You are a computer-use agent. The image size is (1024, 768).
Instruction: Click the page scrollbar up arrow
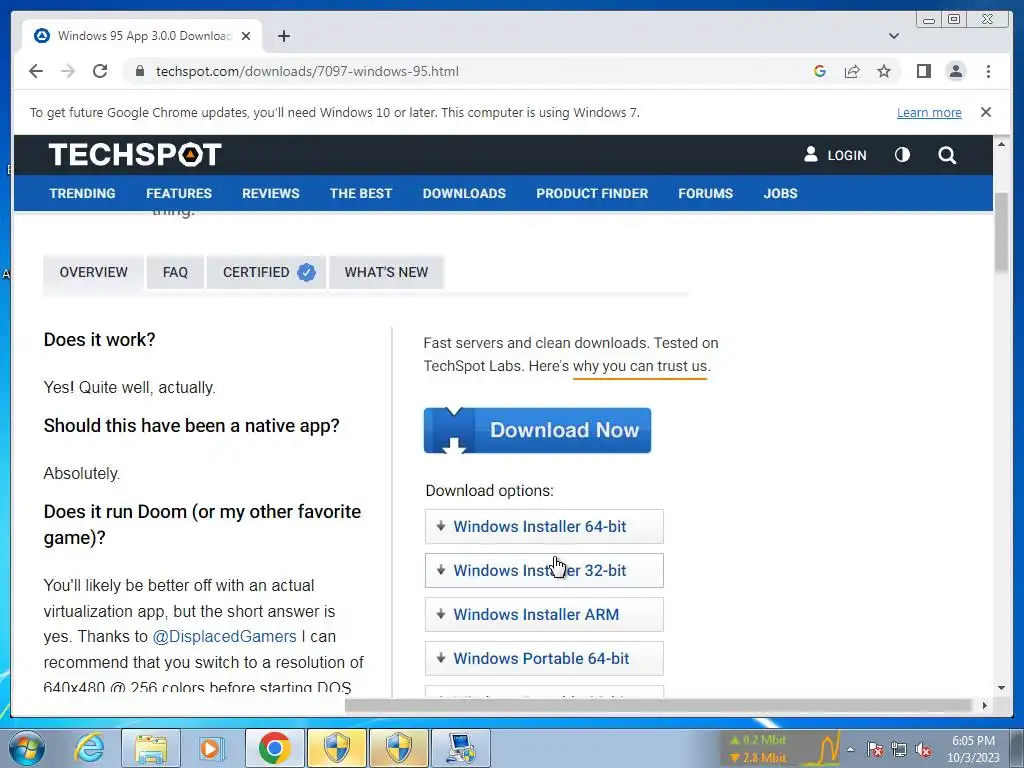[1001, 143]
